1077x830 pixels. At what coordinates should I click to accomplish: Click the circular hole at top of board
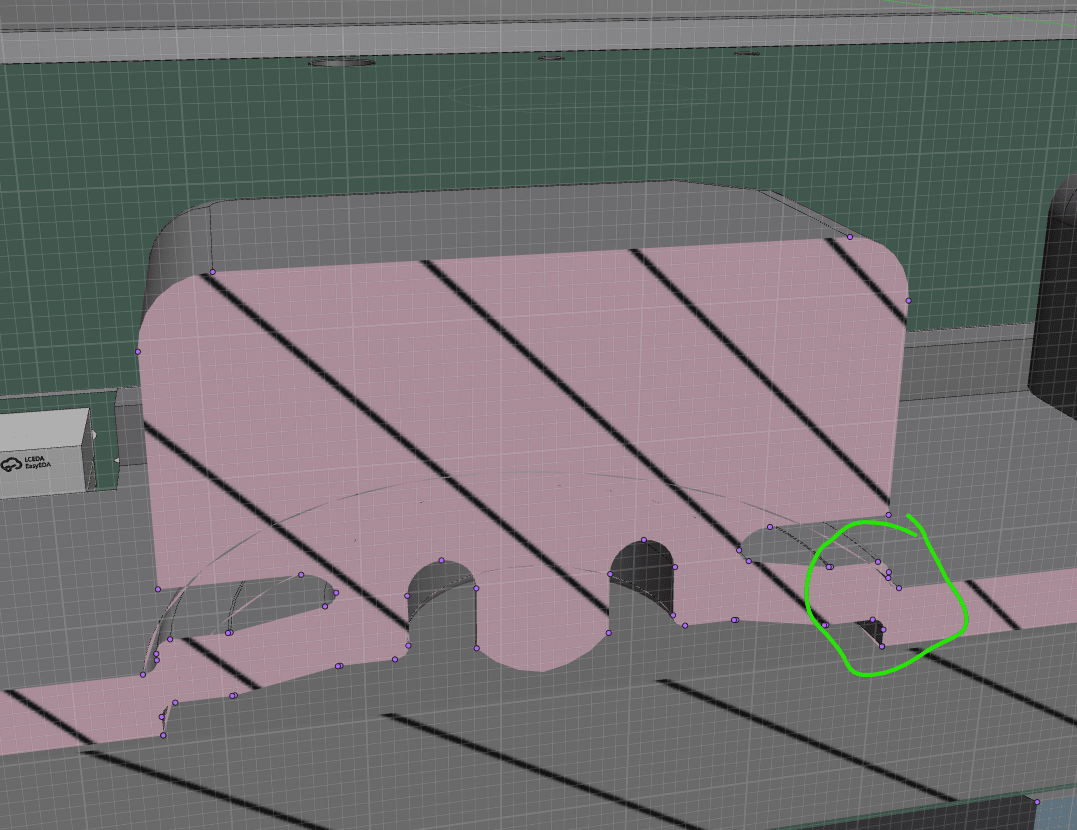pos(342,62)
